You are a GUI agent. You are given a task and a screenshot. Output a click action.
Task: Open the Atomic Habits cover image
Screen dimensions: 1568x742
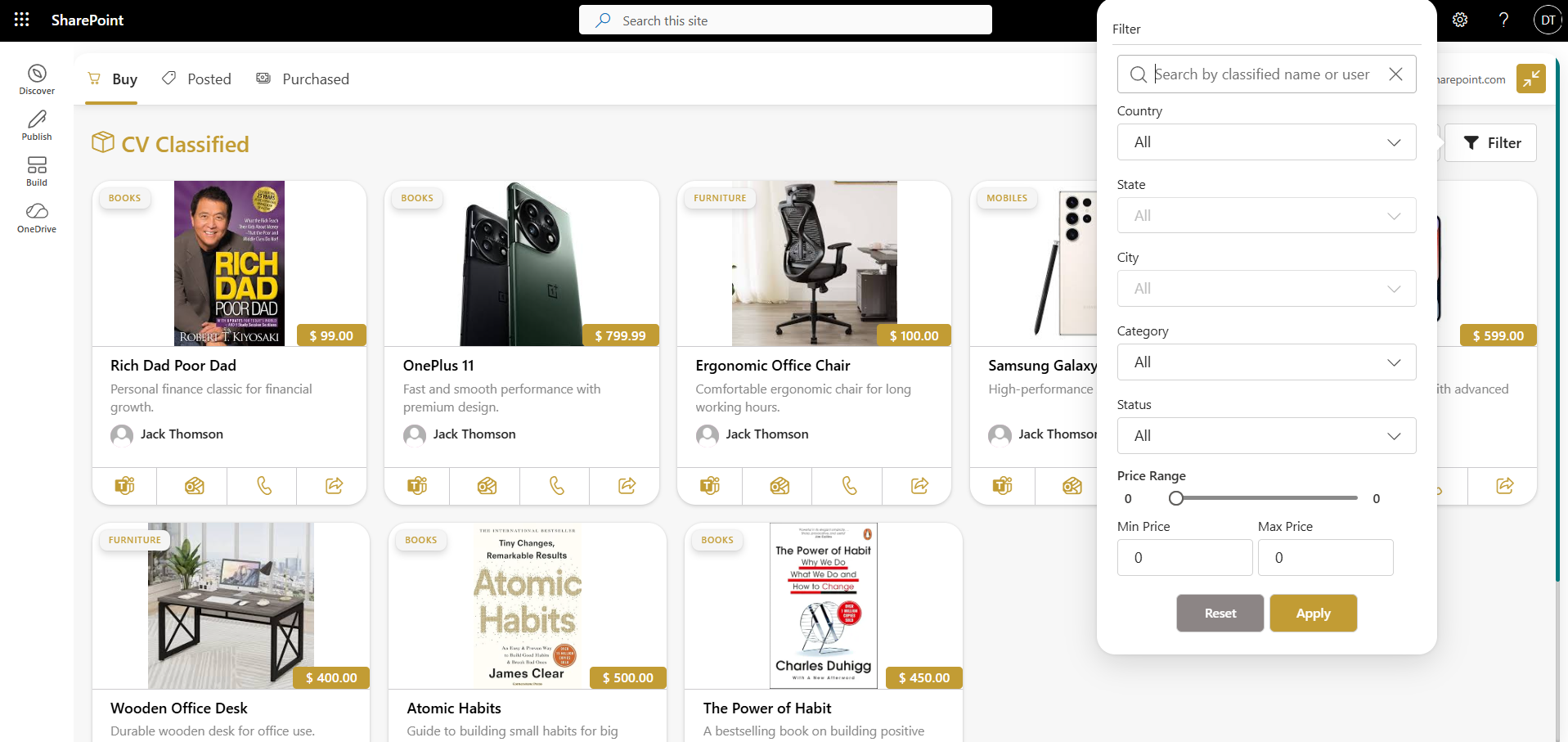(528, 605)
